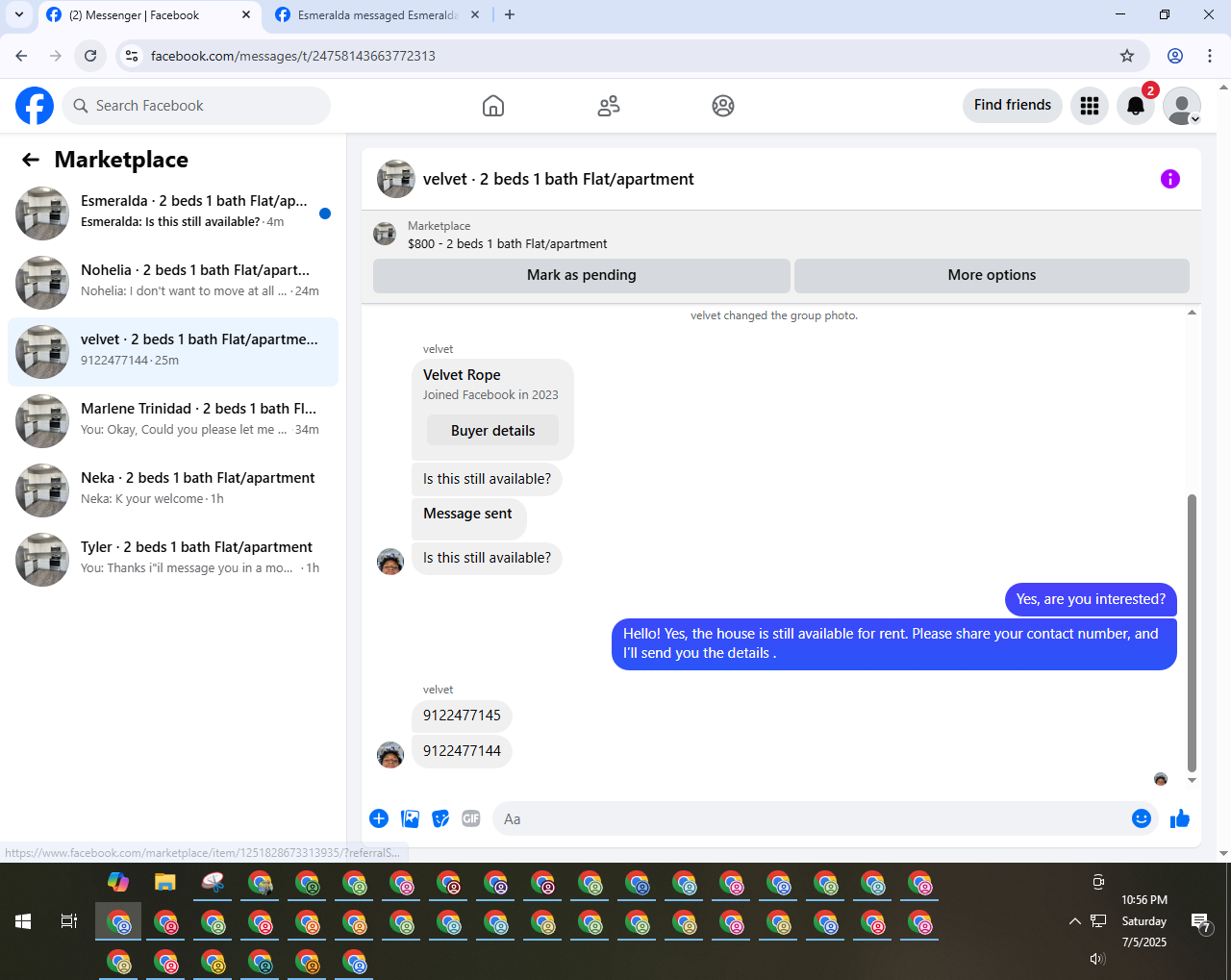Image resolution: width=1231 pixels, height=980 pixels.
Task: Open the Home icon in the top navigation
Action: point(493,106)
